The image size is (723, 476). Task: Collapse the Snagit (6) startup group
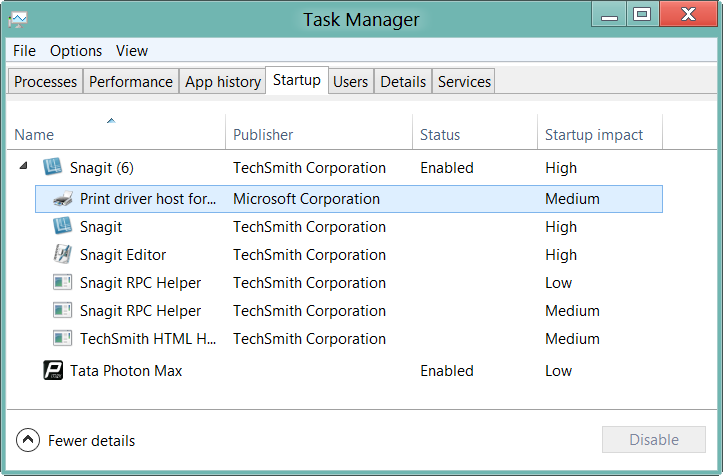[x=23, y=167]
